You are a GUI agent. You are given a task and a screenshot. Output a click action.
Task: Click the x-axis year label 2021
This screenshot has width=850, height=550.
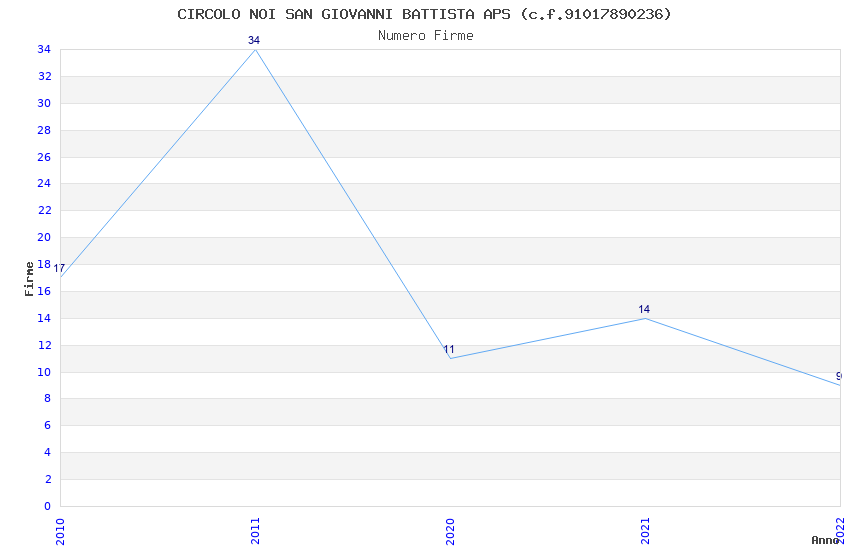[x=645, y=531]
